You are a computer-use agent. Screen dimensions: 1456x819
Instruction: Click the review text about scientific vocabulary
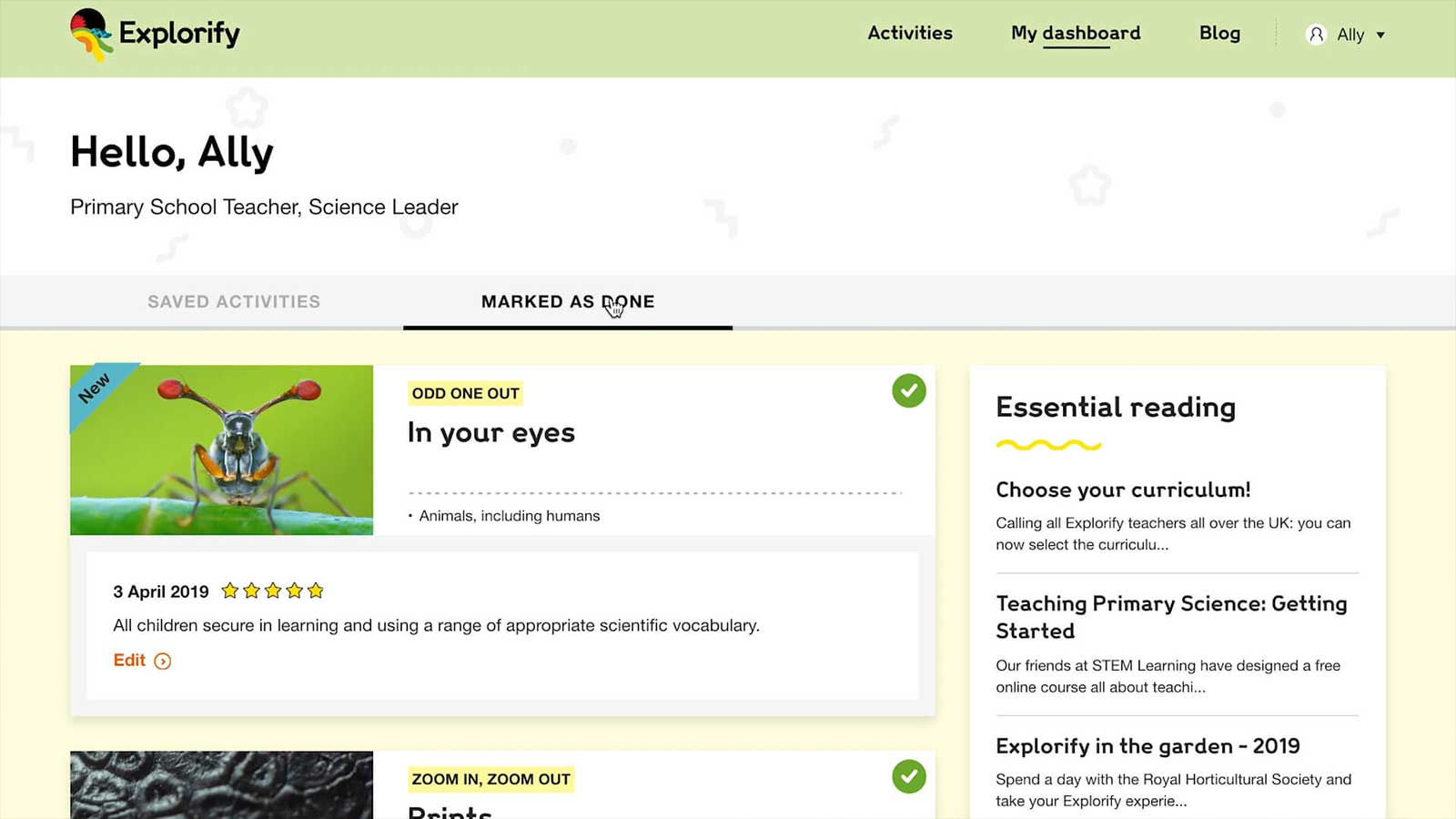pos(436,625)
